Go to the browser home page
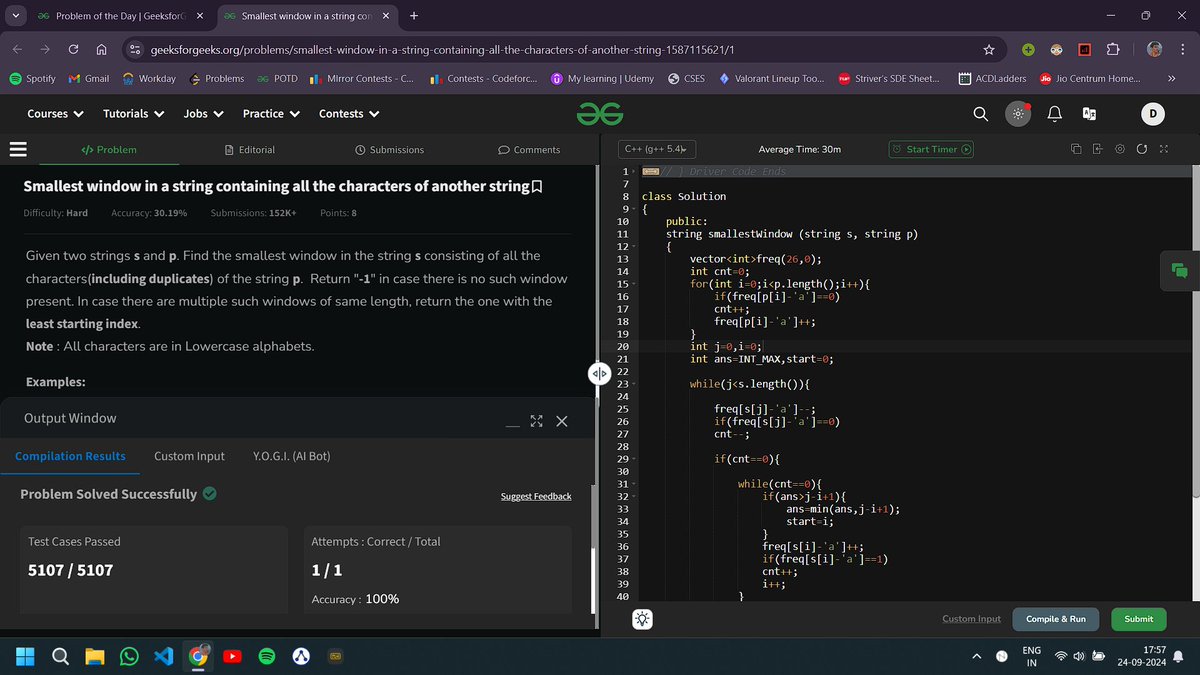Image resolution: width=1200 pixels, height=675 pixels. (x=102, y=49)
